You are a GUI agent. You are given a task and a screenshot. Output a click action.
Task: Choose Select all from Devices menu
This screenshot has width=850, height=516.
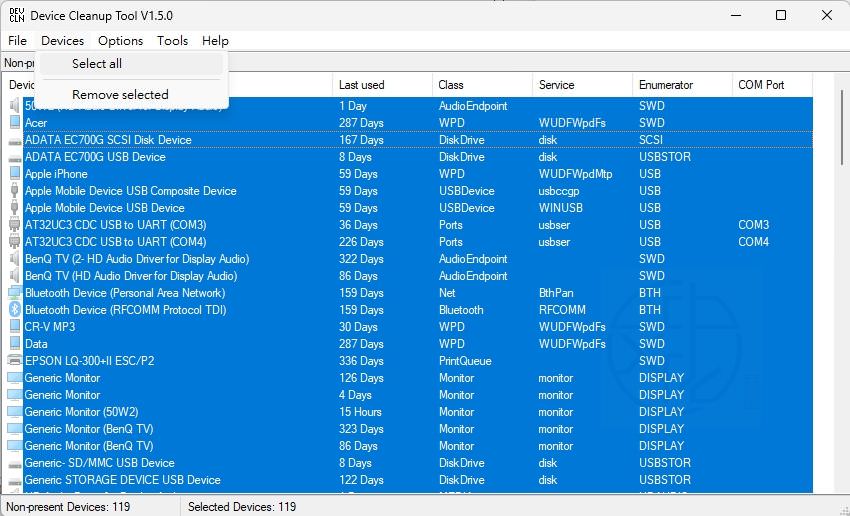click(97, 64)
